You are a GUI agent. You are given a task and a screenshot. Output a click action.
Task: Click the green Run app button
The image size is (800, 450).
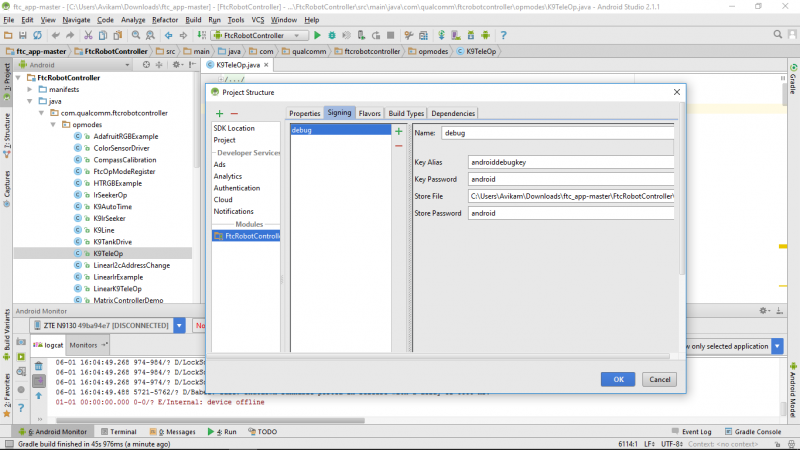click(318, 35)
